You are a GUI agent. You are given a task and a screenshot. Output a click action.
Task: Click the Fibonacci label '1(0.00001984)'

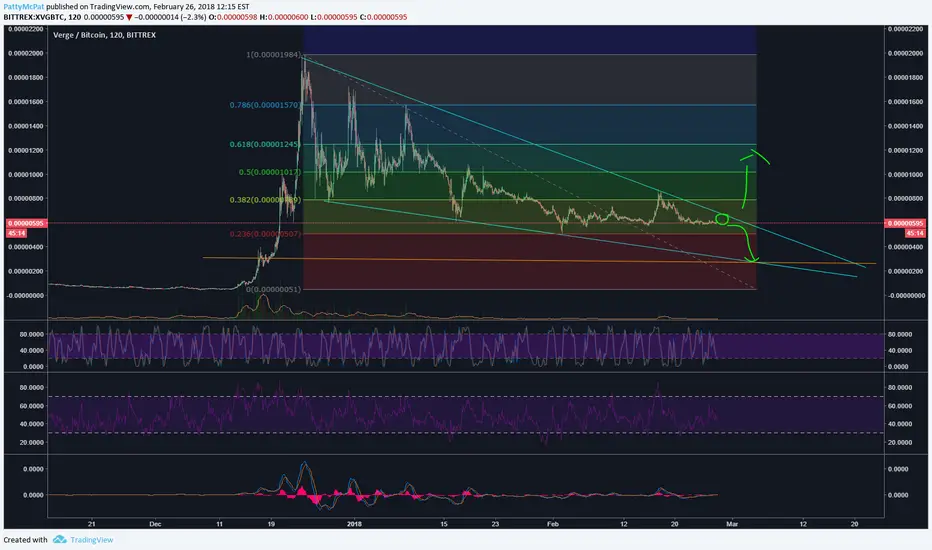[274, 55]
